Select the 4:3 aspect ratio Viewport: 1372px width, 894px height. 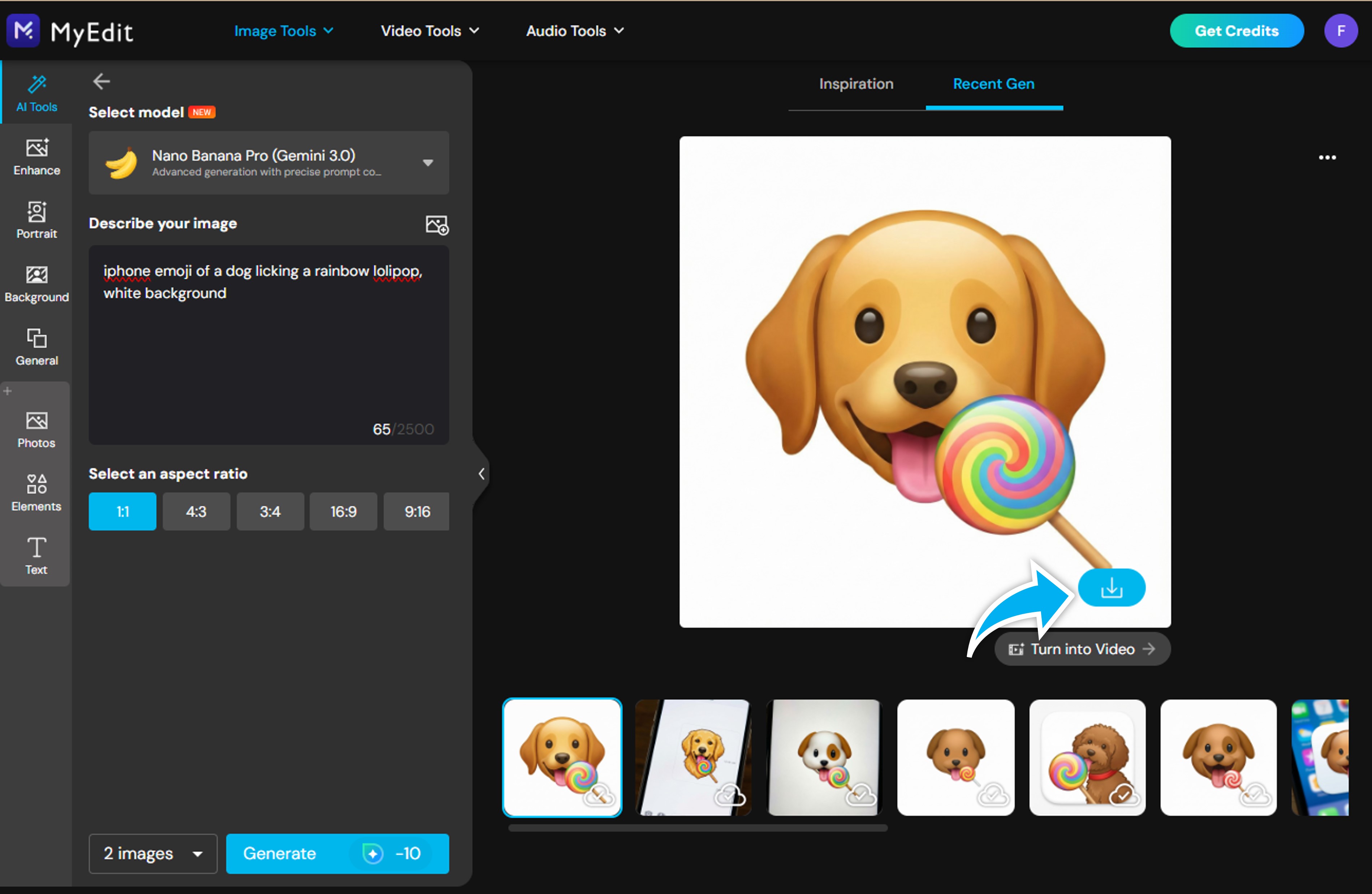pos(196,511)
